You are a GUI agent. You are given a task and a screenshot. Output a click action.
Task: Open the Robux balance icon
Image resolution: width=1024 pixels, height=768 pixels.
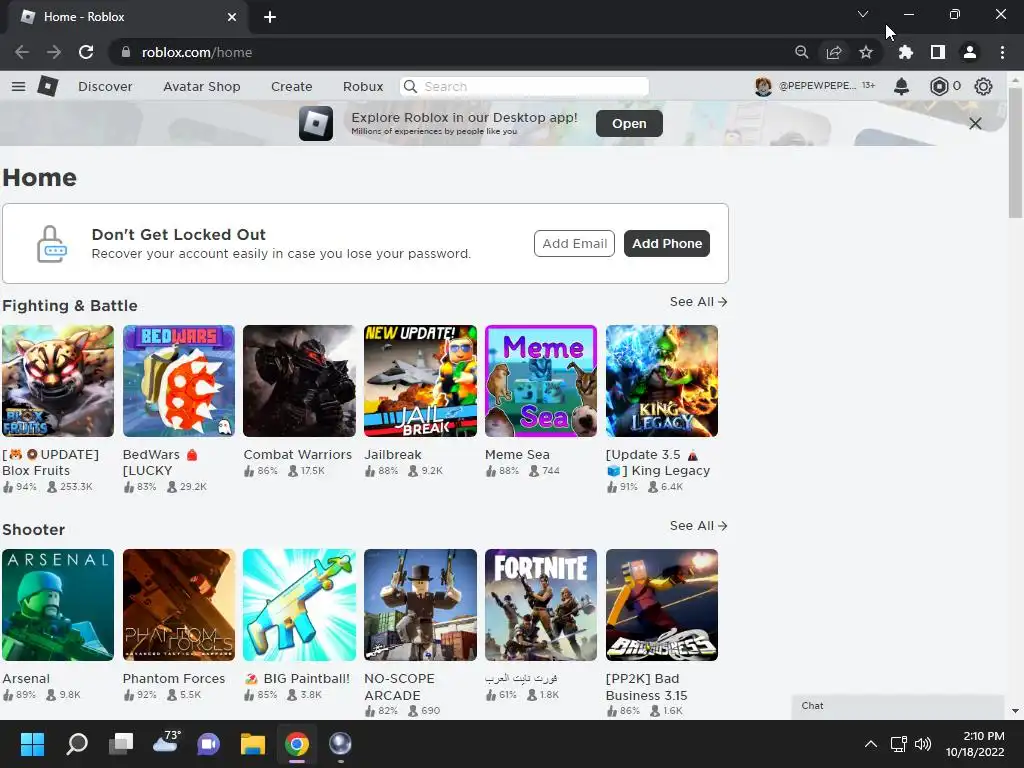click(939, 86)
